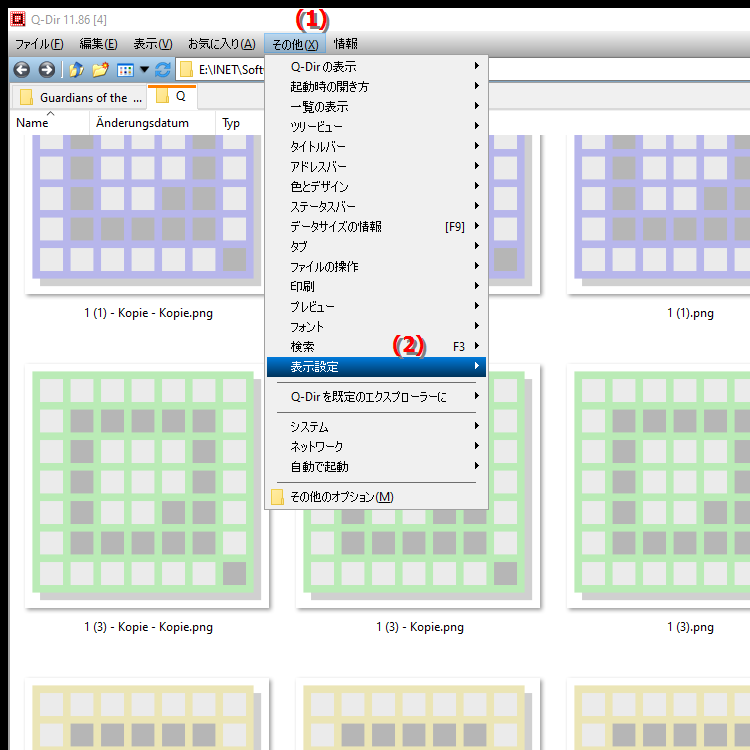Expand the 起動時の開き方 submenu
The width and height of the screenshot is (750, 750).
[376, 87]
